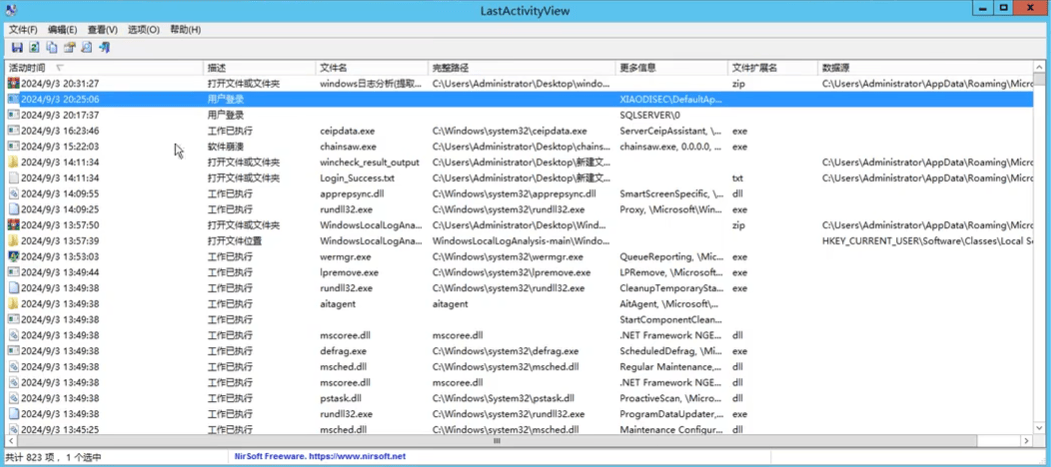Click the document icon of Login_Success.txt row
This screenshot has height=467, width=1051.
pos(13,178)
